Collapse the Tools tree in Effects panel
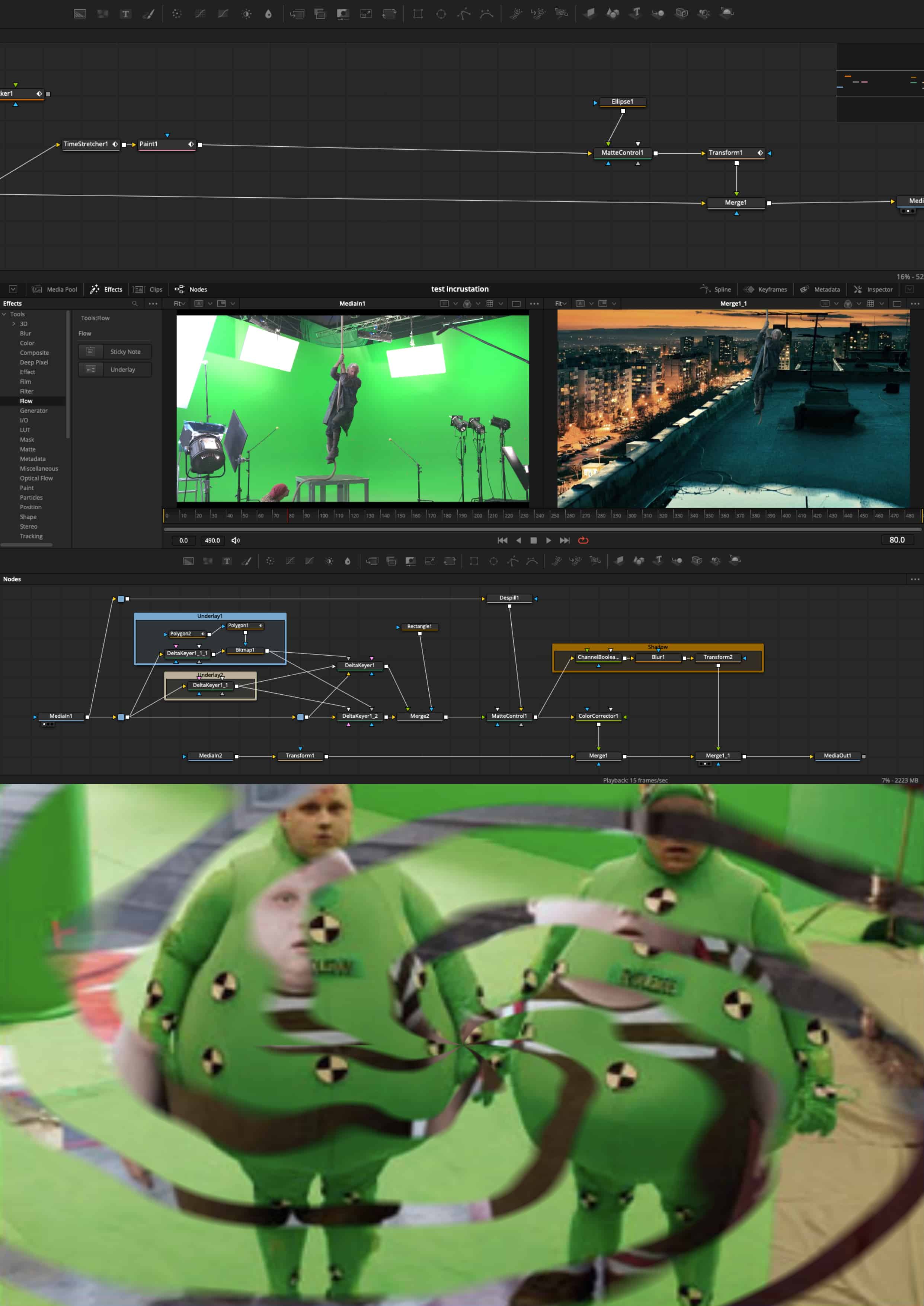Viewport: 924px width, 1306px height. coord(4,314)
